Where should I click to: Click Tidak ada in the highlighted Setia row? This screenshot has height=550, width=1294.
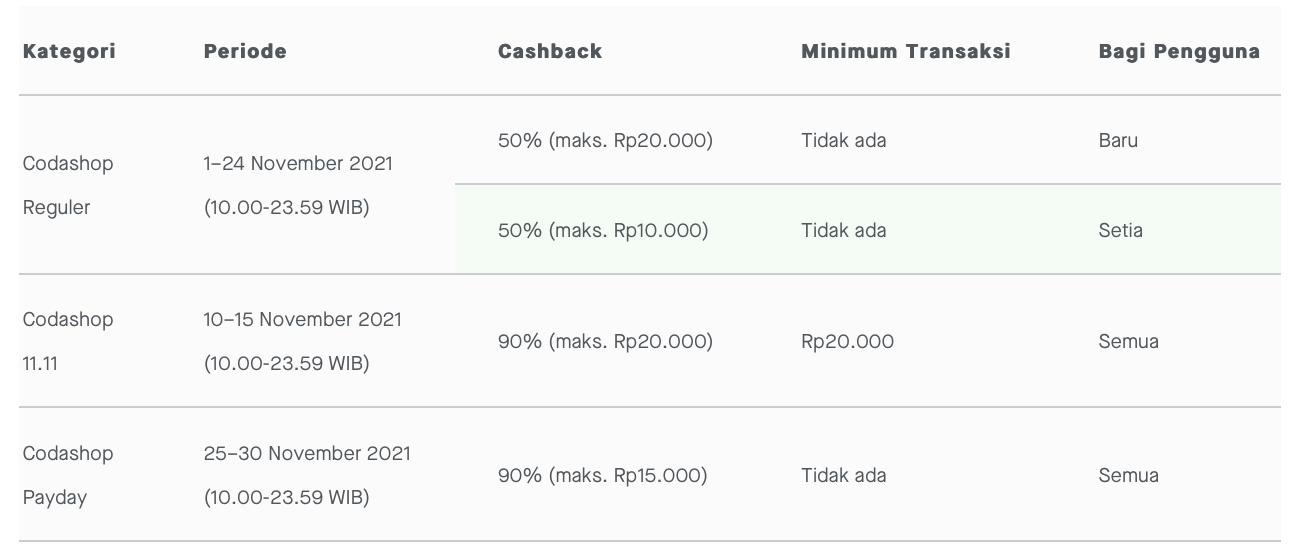843,230
